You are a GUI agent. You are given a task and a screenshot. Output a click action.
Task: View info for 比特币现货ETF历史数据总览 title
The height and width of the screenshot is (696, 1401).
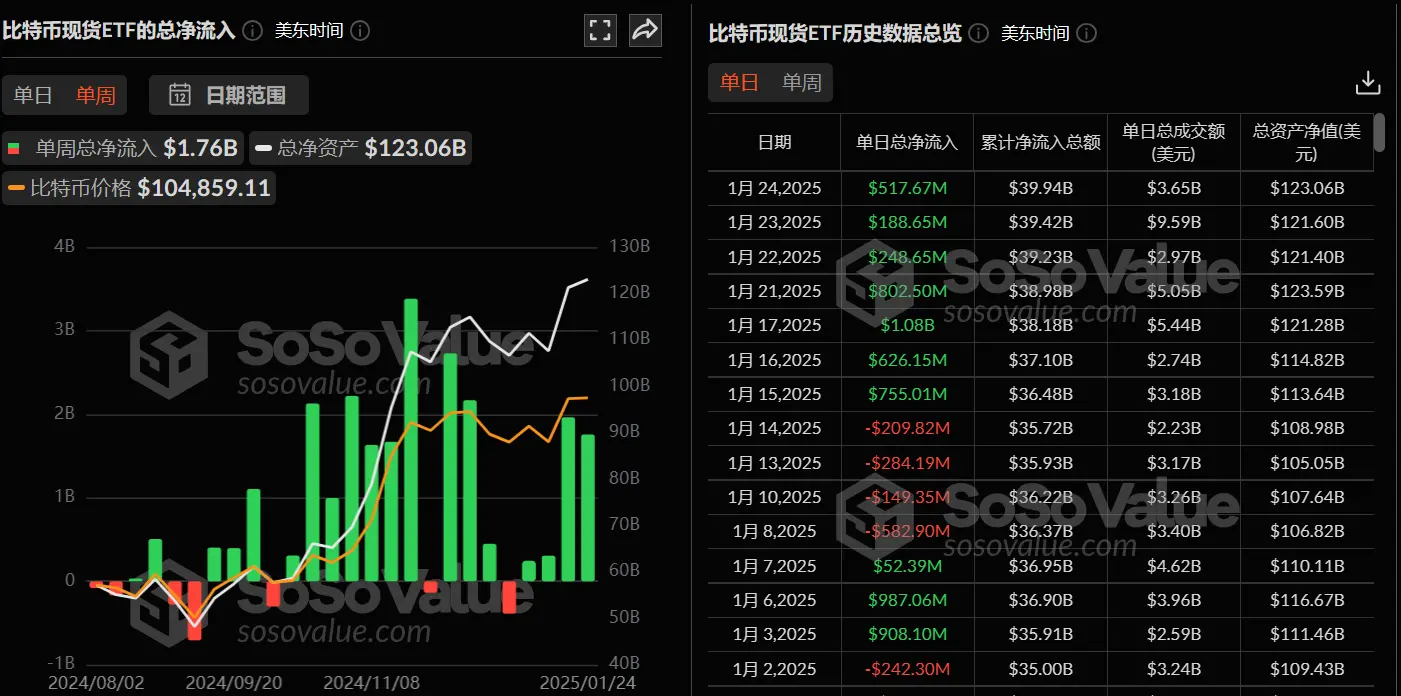(977, 33)
